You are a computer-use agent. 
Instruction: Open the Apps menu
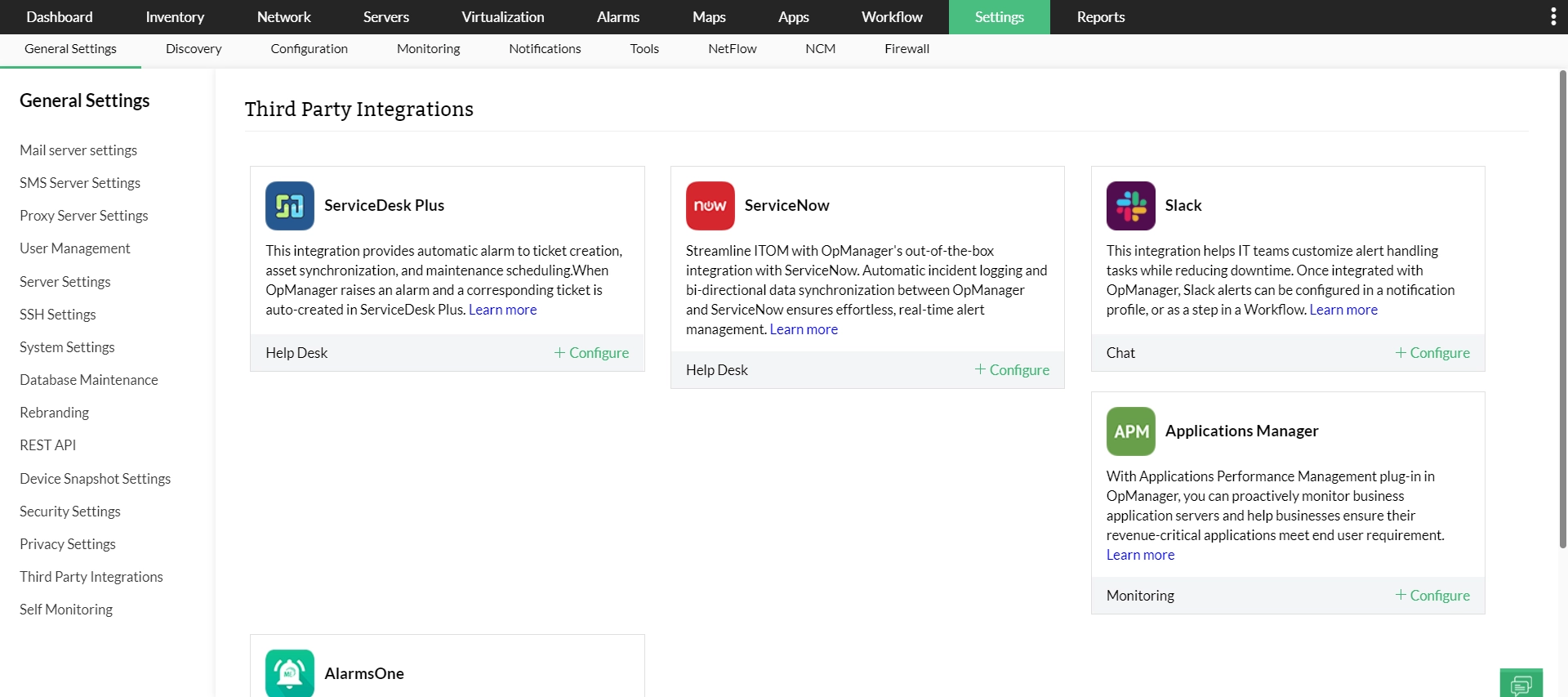point(793,17)
